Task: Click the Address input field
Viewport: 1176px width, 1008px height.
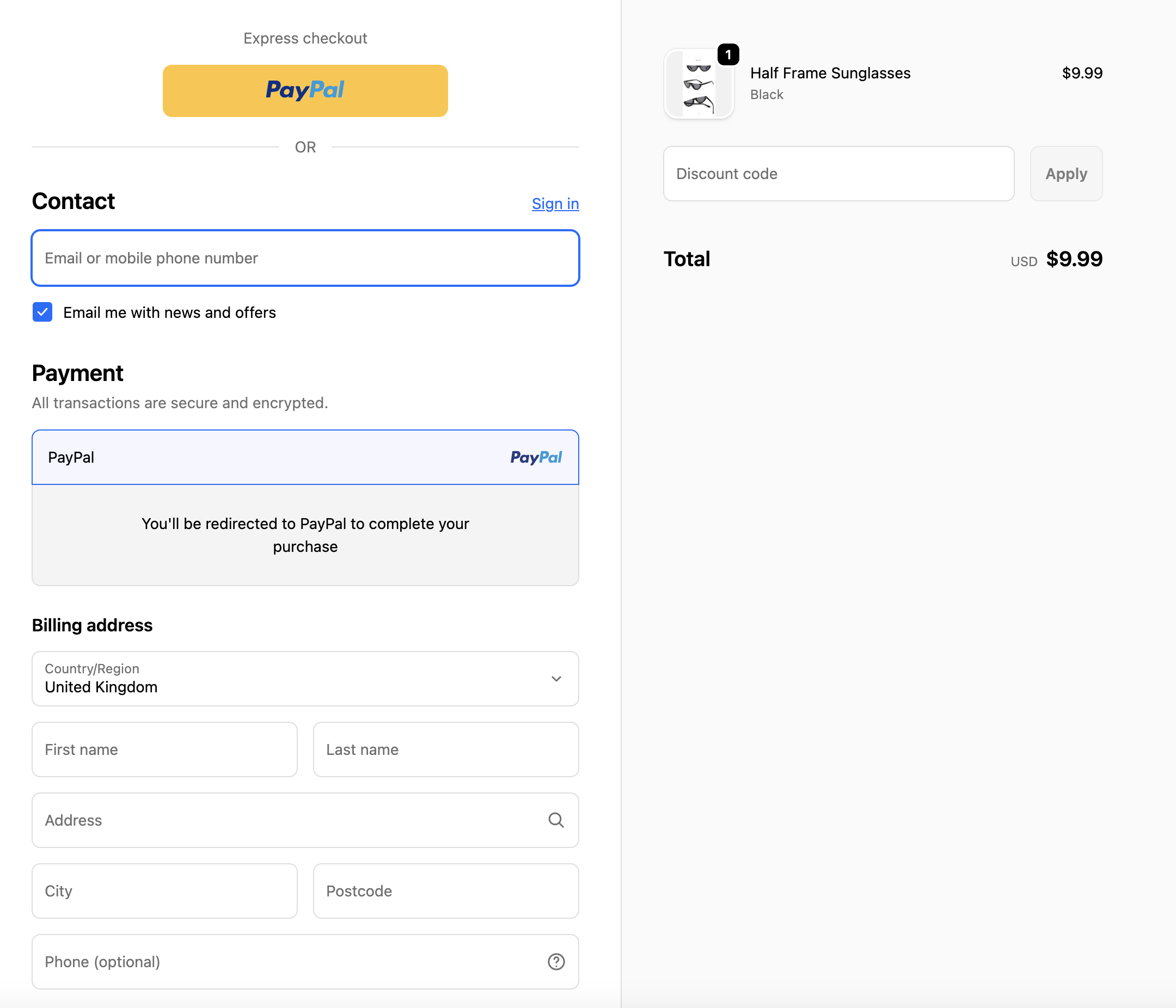Action: coord(284,820)
